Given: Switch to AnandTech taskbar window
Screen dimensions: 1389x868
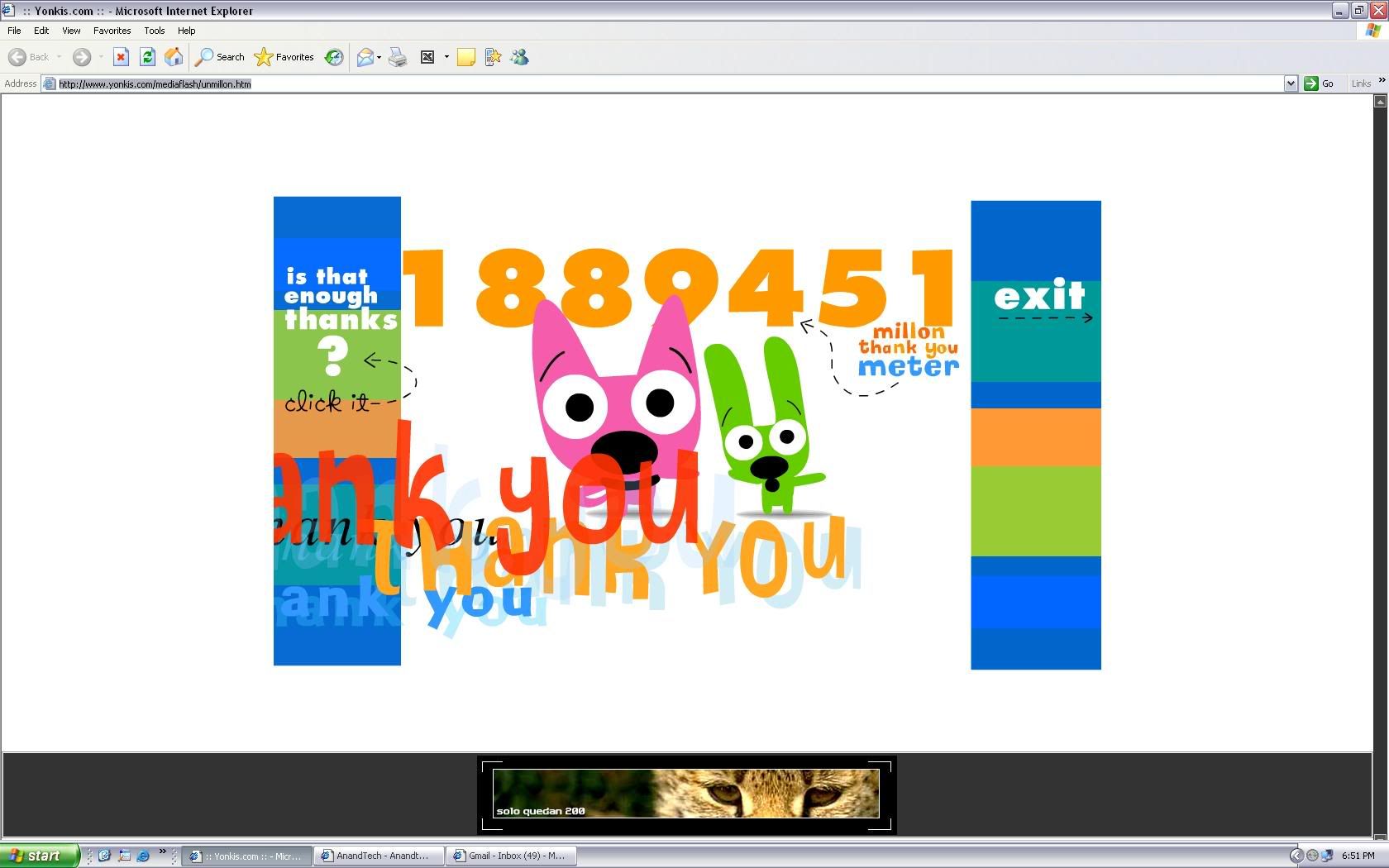Looking at the screenshot, I should click(379, 856).
